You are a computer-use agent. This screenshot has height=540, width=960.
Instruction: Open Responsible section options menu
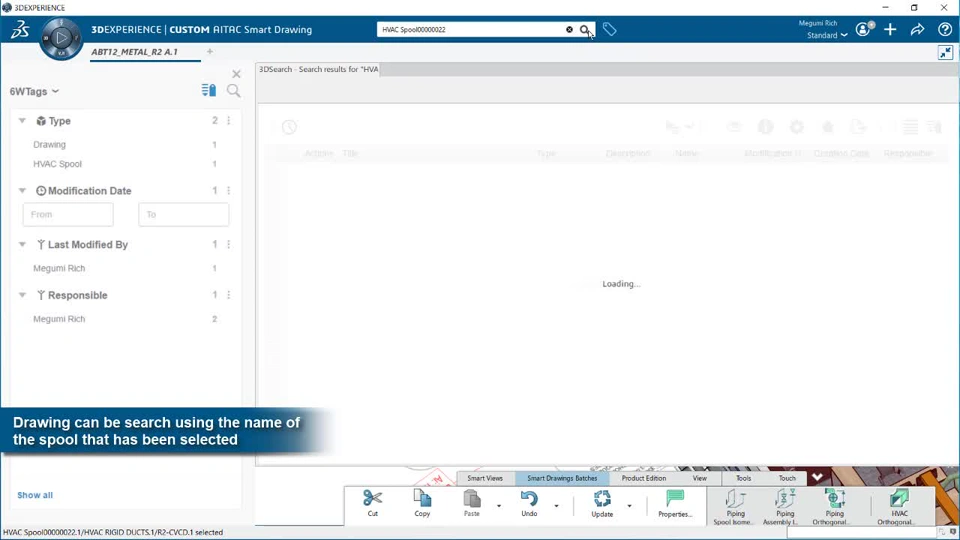coord(229,295)
